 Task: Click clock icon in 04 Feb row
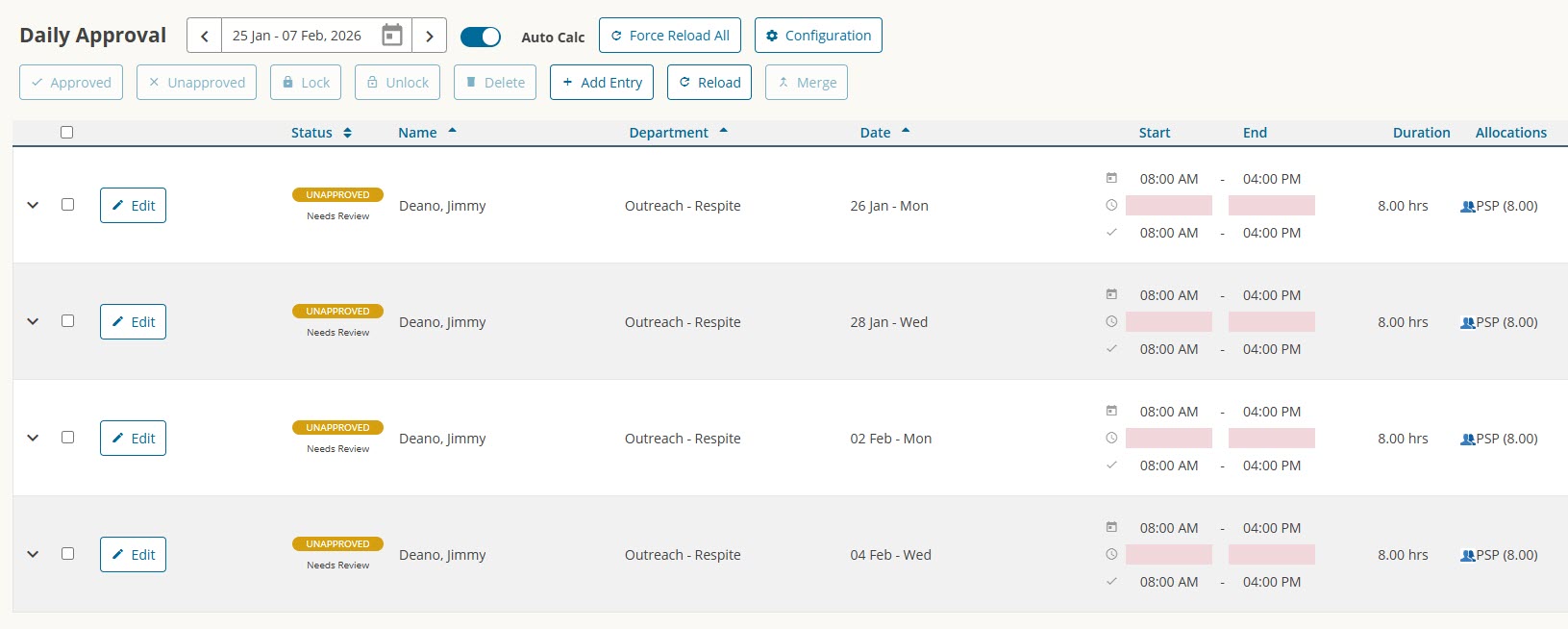(1111, 554)
